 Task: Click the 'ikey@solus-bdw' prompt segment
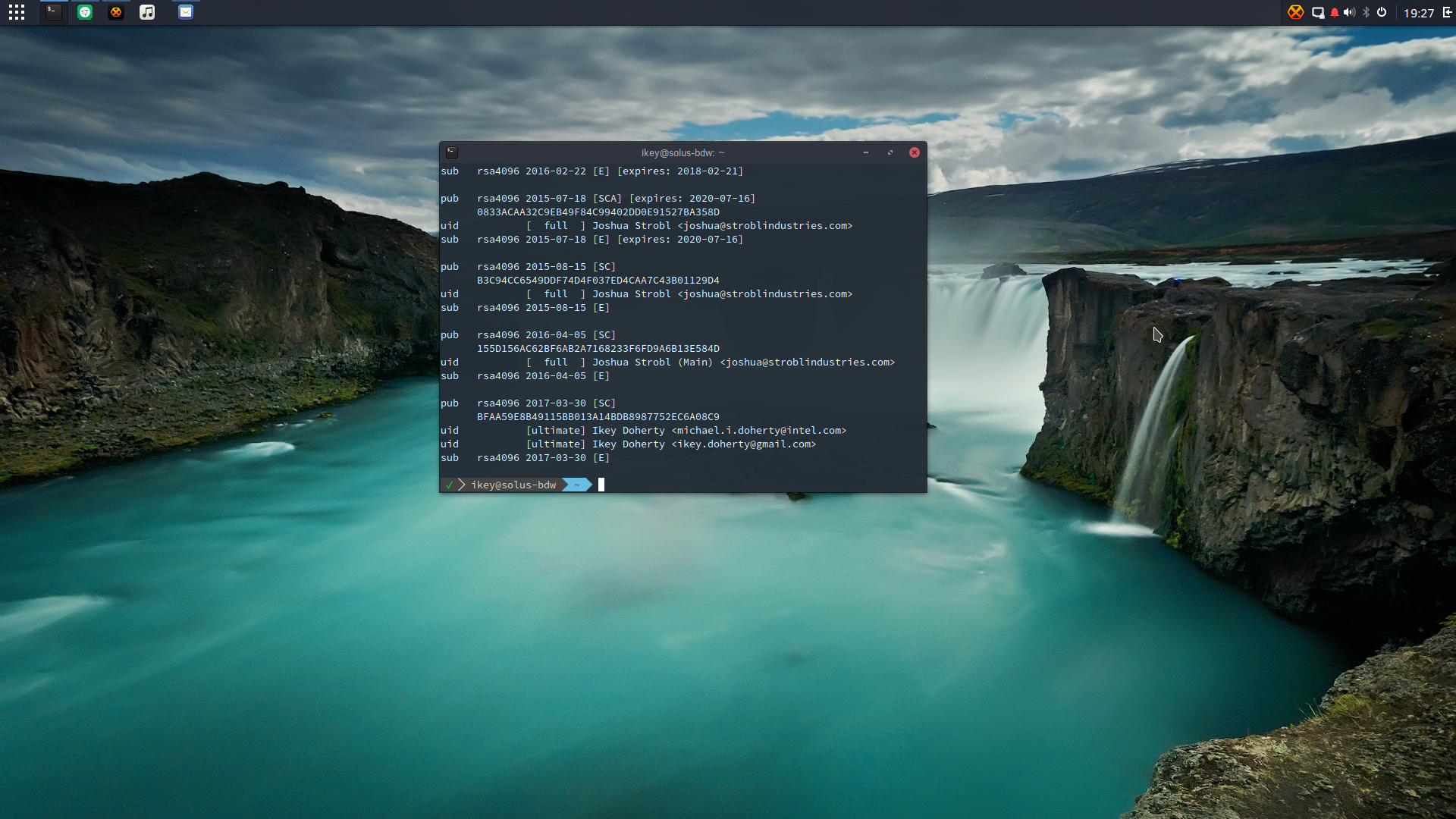[x=513, y=485]
